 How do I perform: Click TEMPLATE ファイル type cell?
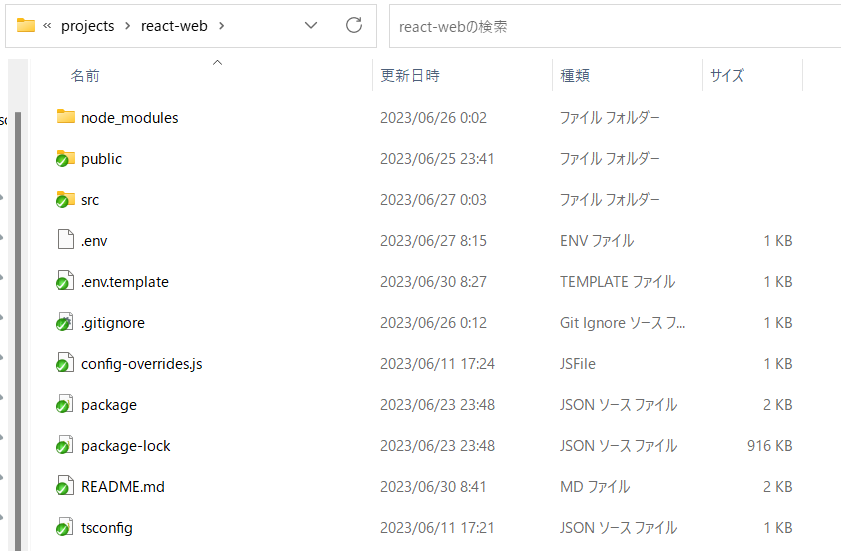(x=617, y=282)
